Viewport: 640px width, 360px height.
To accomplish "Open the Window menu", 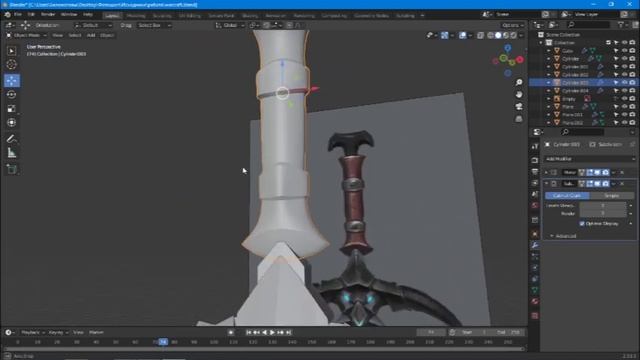I will tap(69, 14).
